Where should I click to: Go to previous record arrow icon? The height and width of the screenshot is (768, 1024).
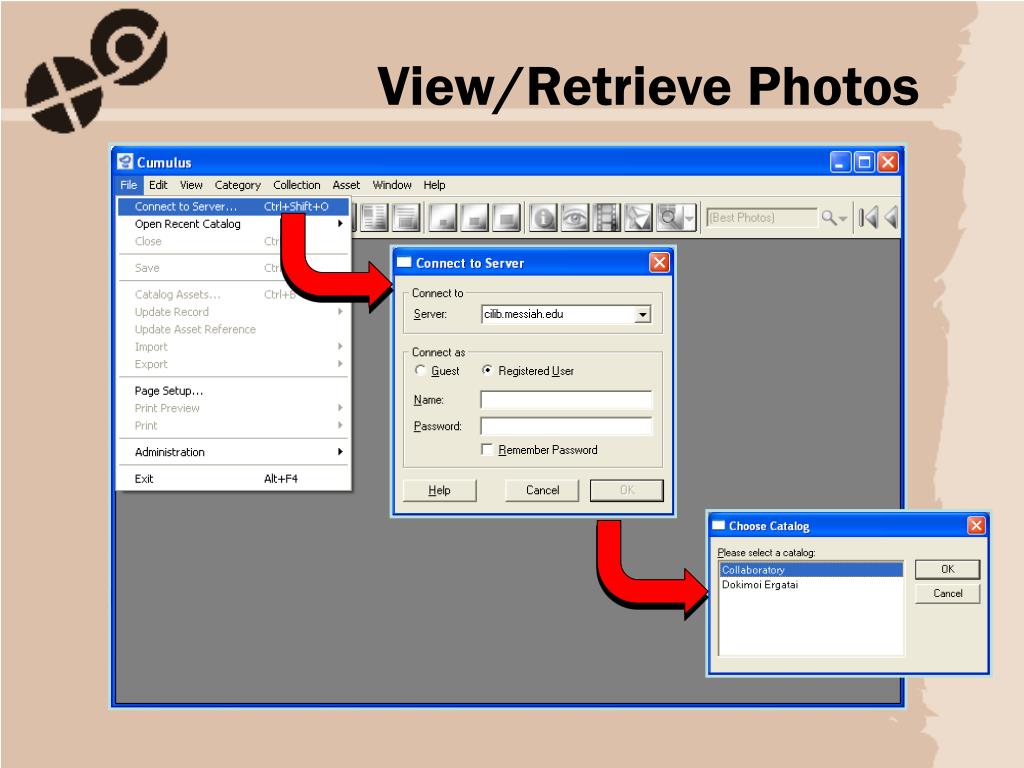[891, 217]
